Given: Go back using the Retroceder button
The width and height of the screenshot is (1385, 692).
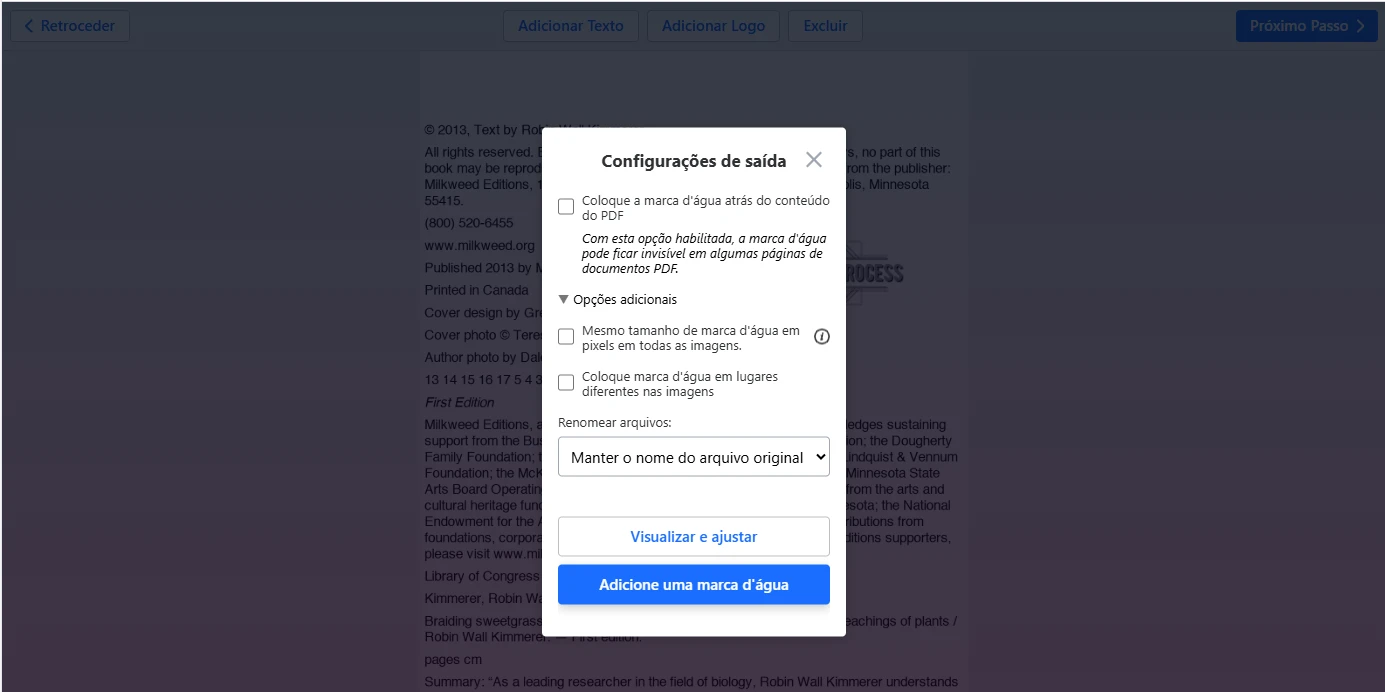Looking at the screenshot, I should [69, 26].
